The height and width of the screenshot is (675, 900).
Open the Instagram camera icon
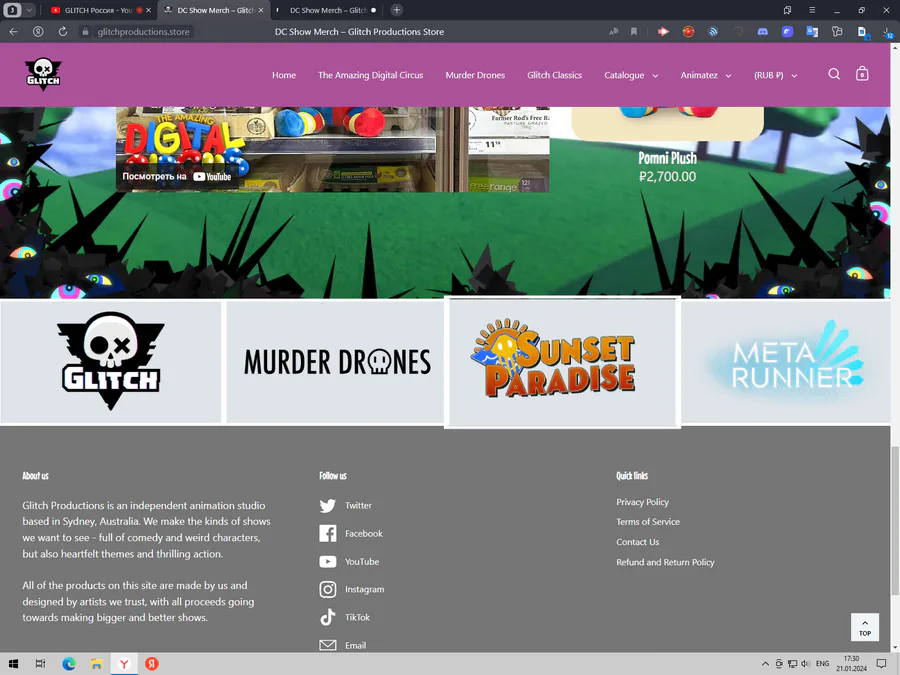(328, 589)
